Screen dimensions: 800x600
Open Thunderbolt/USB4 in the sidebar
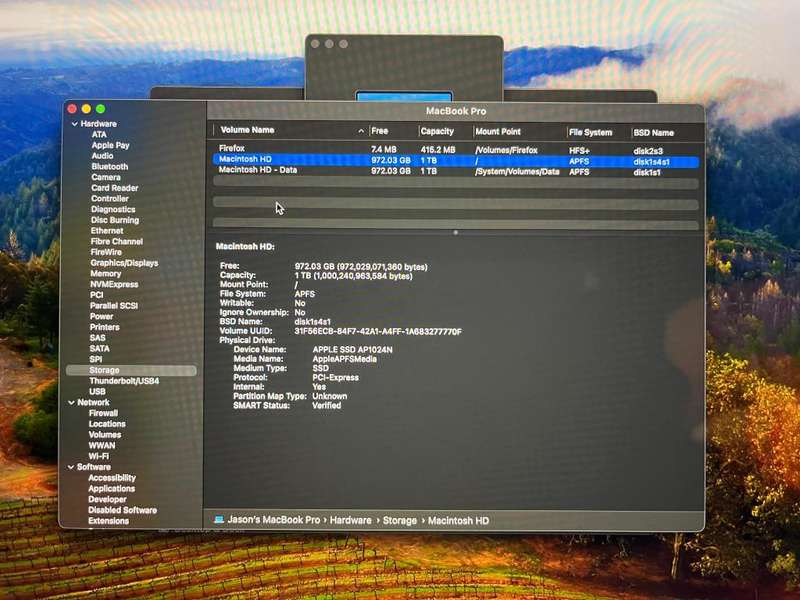pos(124,381)
